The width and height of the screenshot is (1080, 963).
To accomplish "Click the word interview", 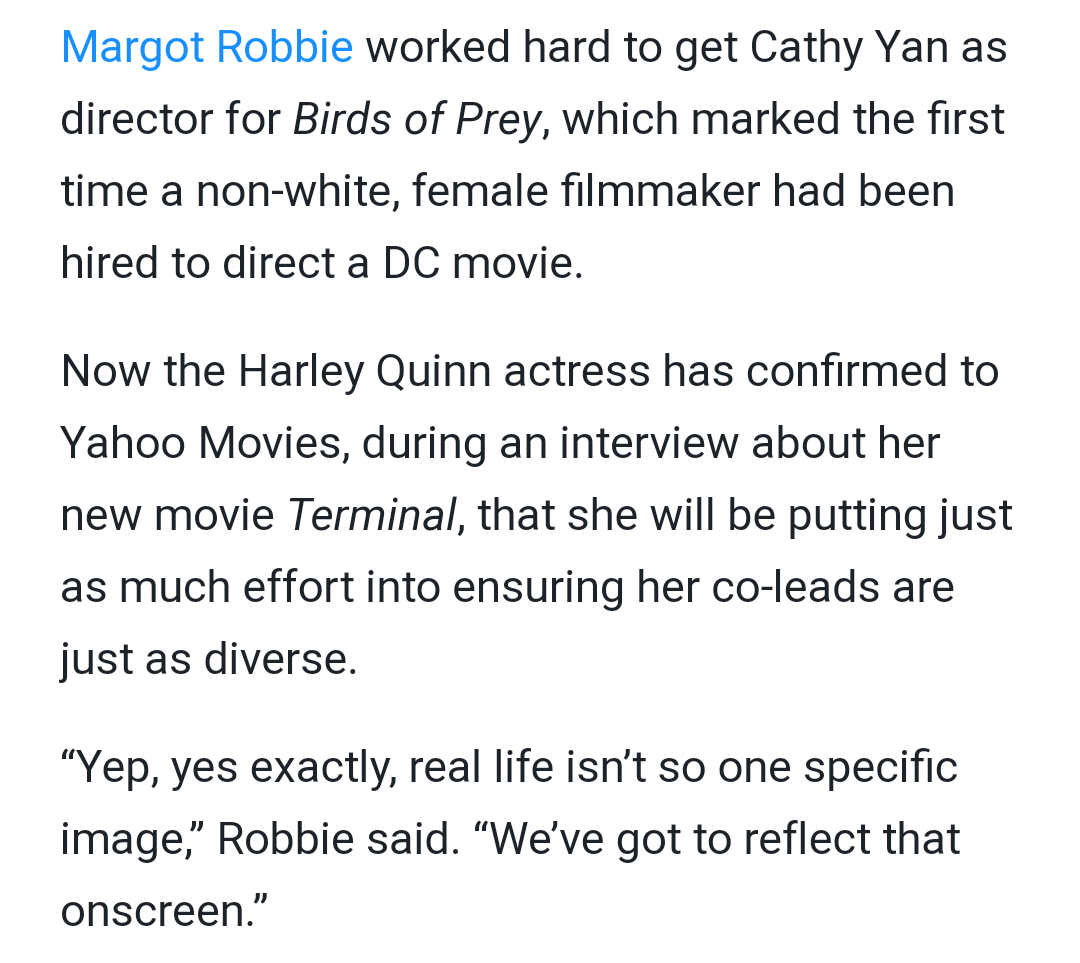I will tap(648, 443).
